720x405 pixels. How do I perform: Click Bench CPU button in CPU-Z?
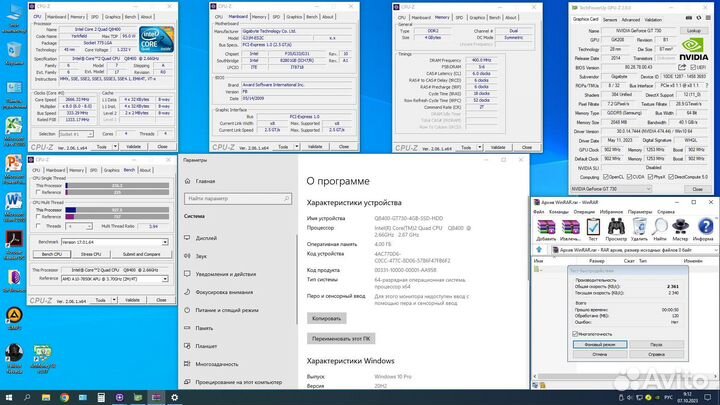51,254
